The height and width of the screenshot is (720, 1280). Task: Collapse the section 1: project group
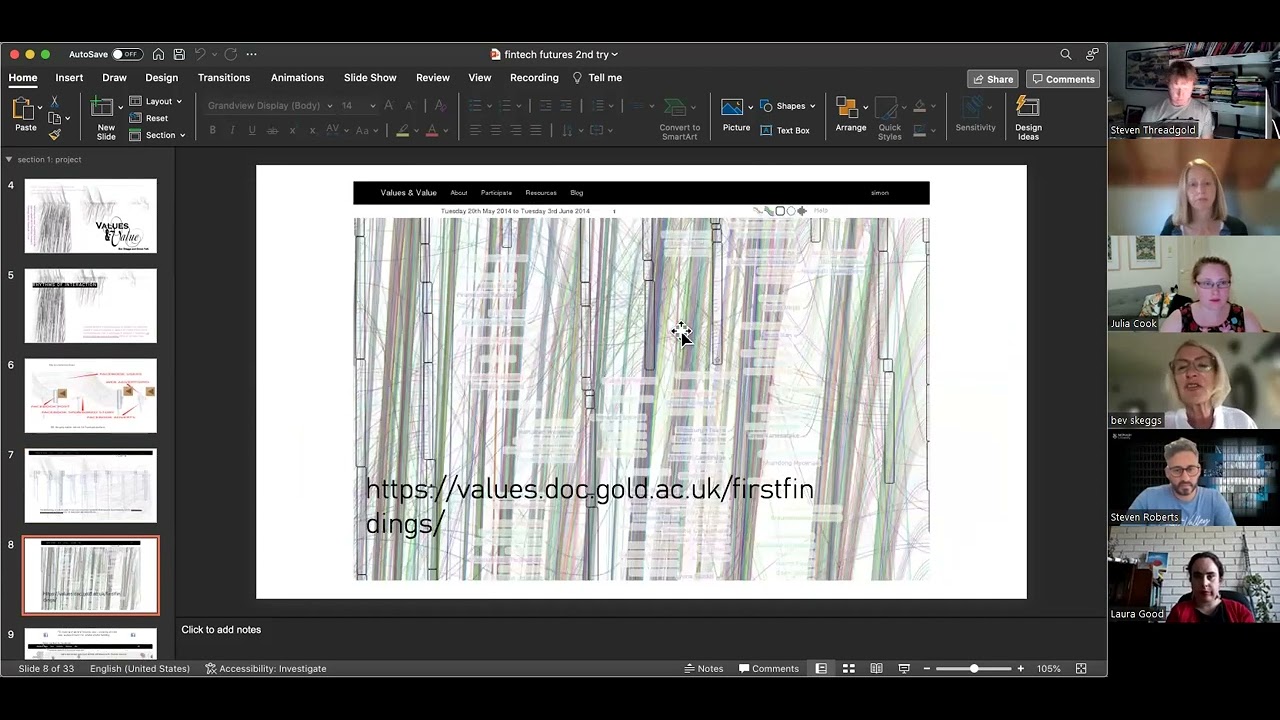click(x=8, y=159)
